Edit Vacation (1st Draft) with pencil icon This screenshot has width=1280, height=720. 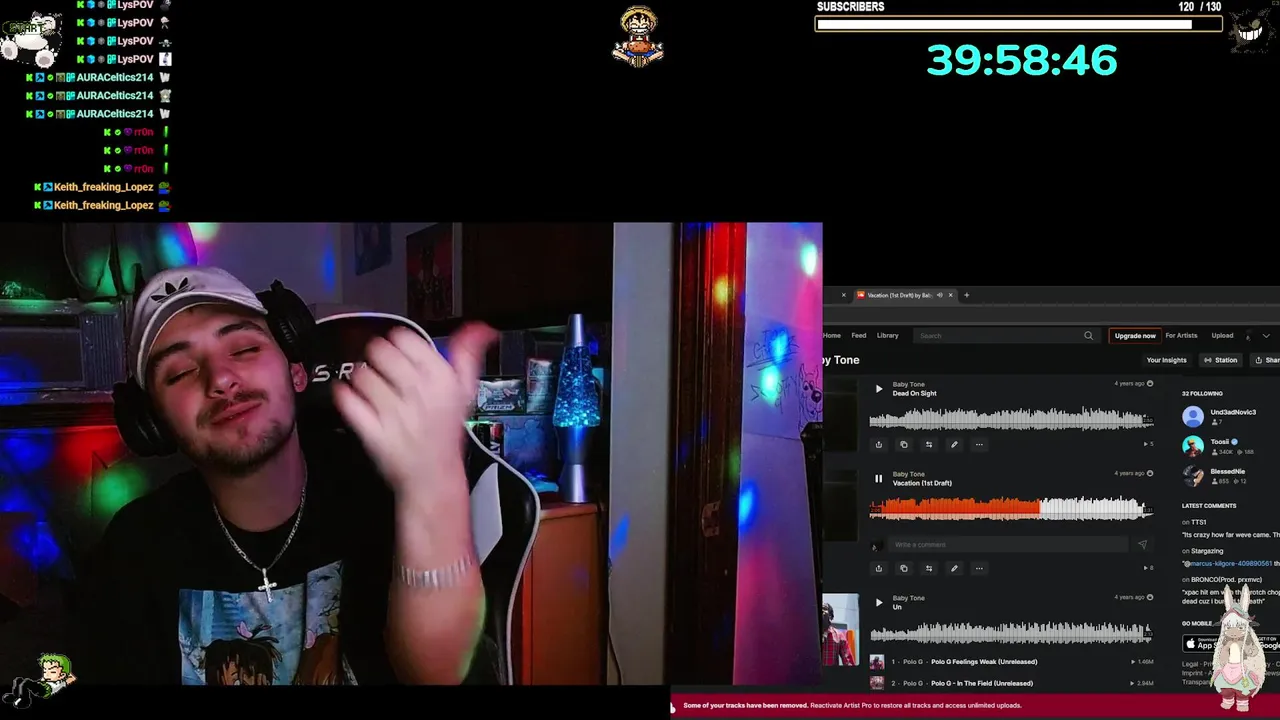pyautogui.click(x=954, y=568)
